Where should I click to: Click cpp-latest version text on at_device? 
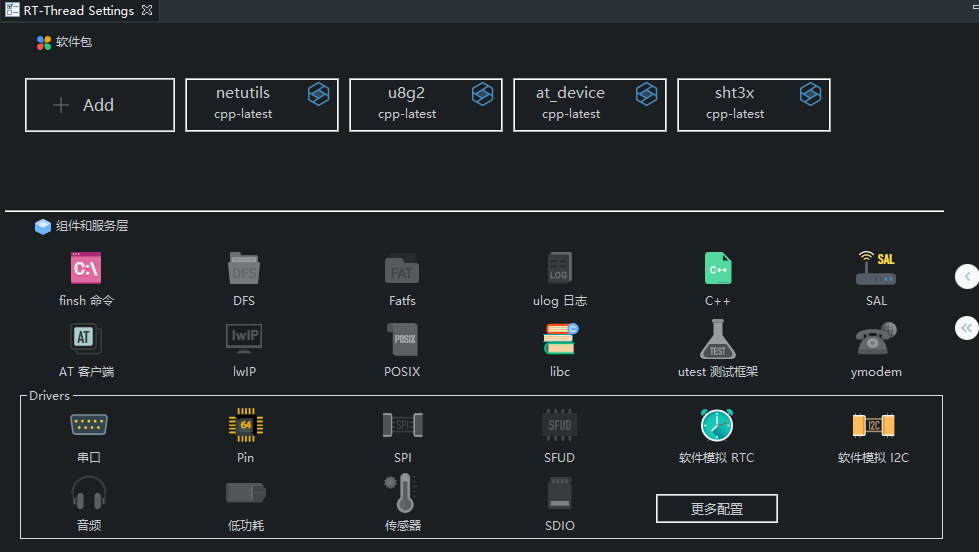point(571,114)
